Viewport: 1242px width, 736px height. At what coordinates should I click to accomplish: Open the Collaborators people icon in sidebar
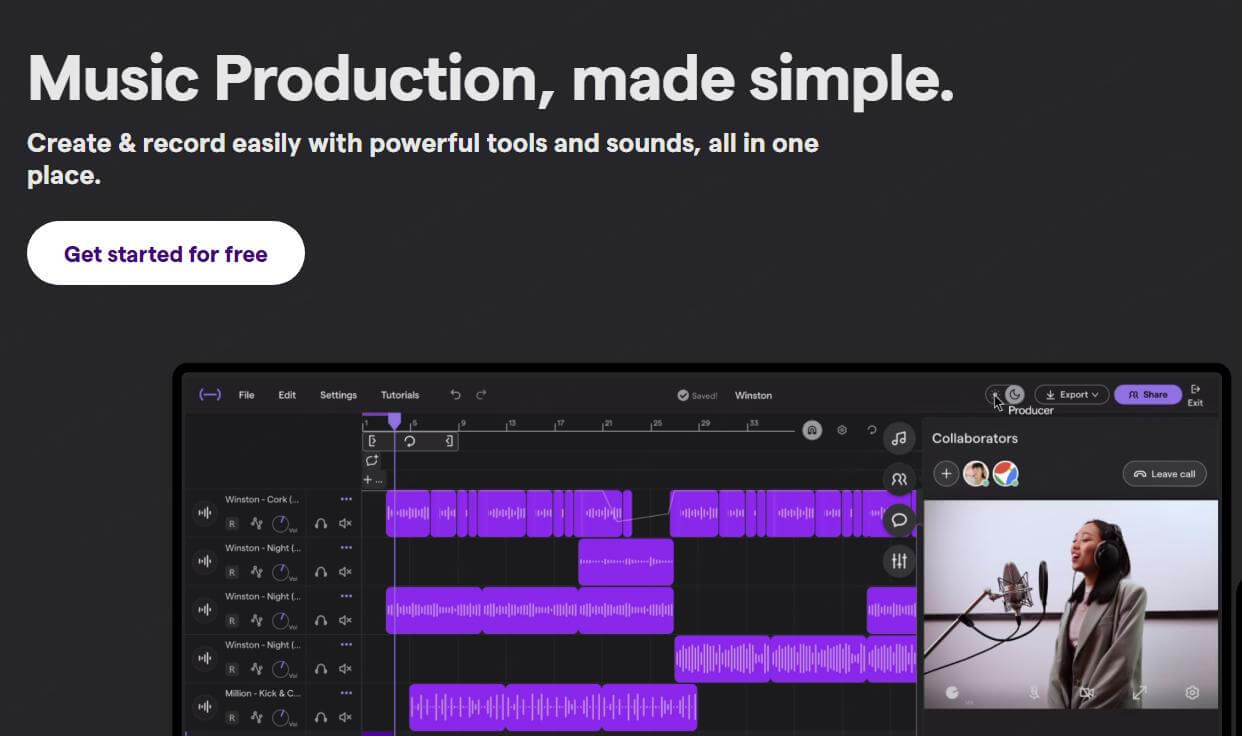[899, 478]
